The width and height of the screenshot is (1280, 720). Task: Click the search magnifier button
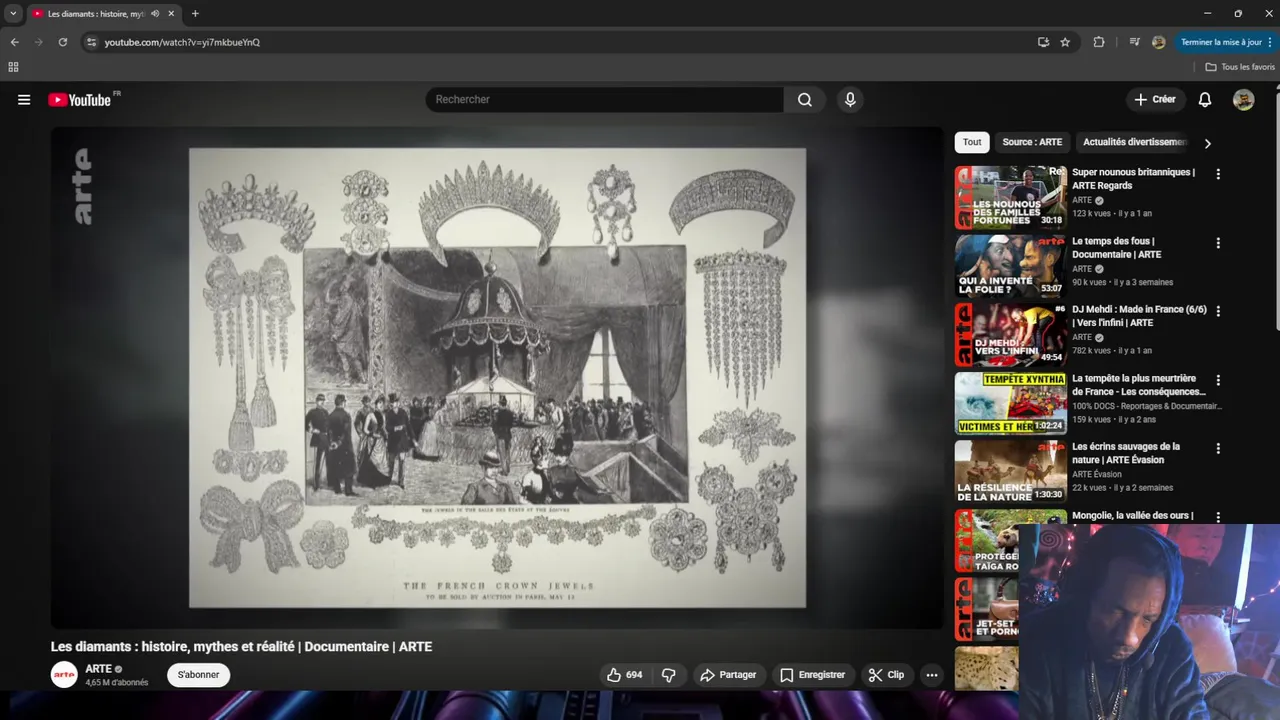pyautogui.click(x=805, y=99)
